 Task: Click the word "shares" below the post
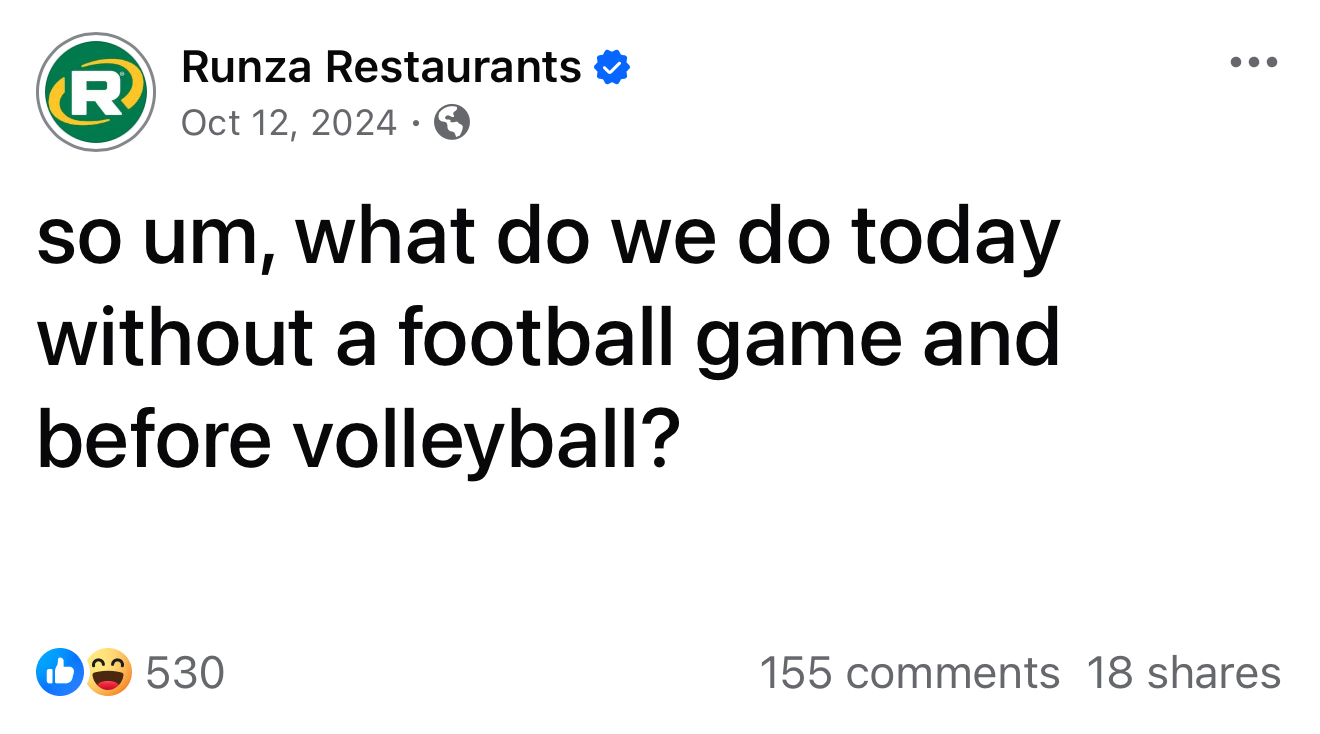(1213, 673)
